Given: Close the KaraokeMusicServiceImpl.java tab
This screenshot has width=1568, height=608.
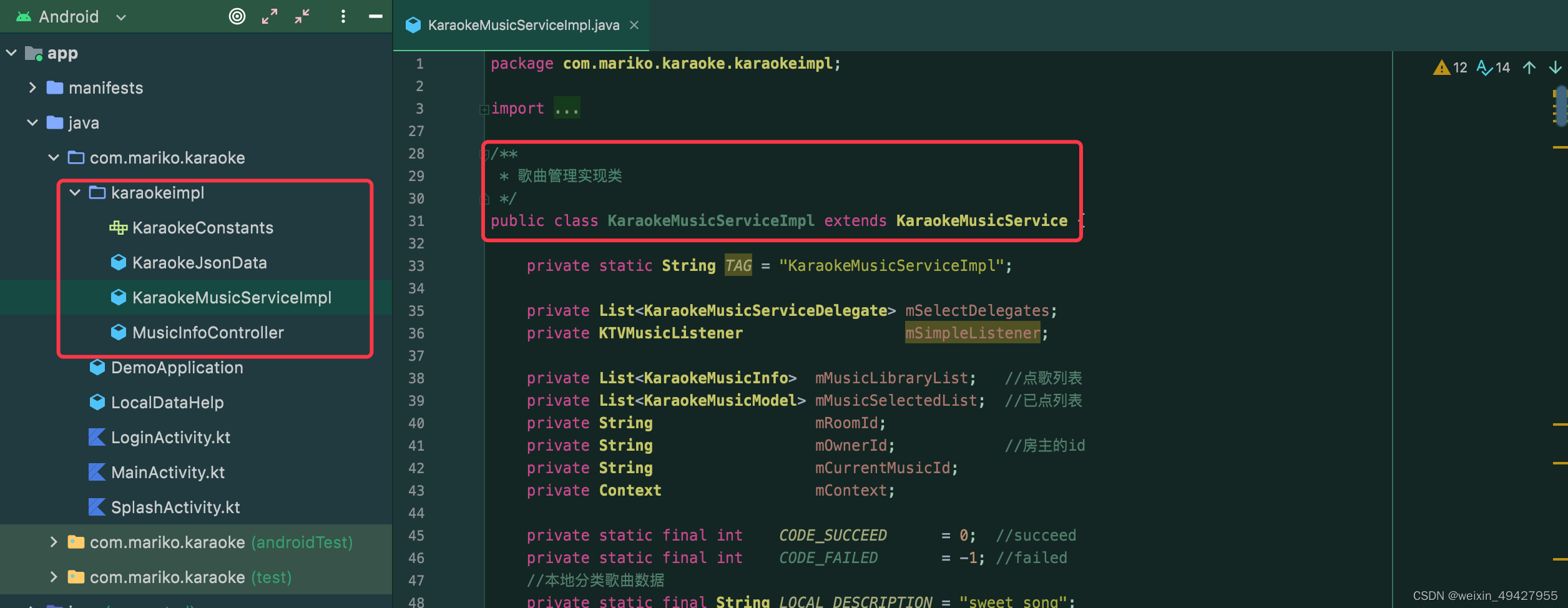Looking at the screenshot, I should tap(634, 26).
